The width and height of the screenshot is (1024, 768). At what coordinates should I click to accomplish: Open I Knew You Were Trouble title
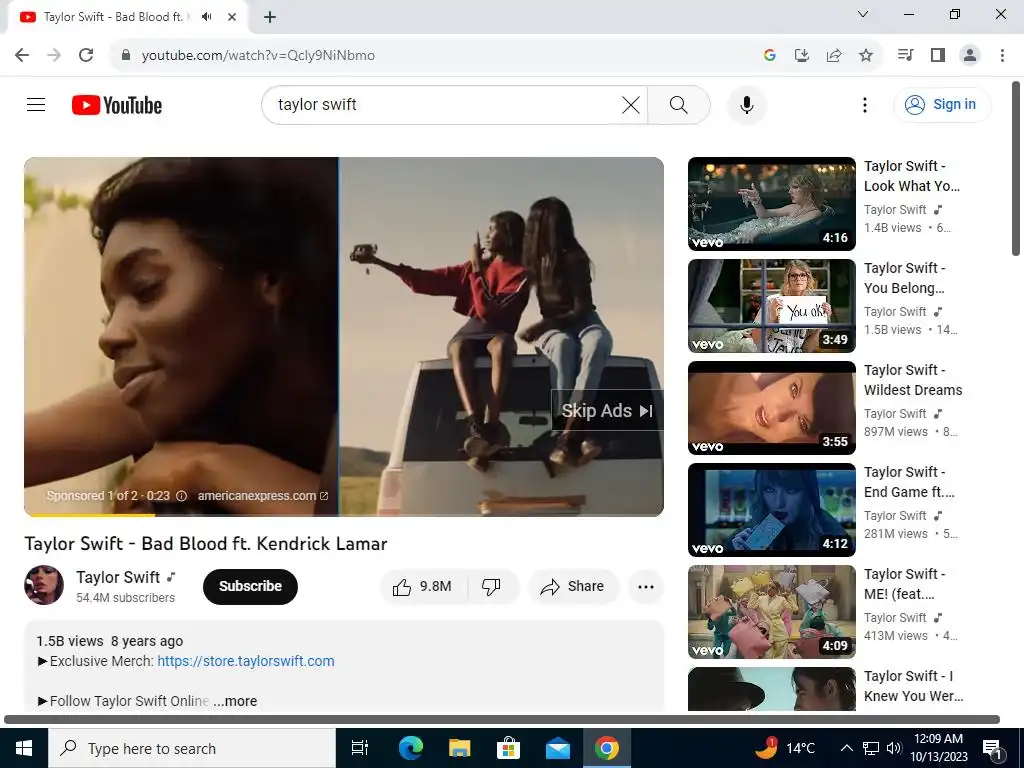pos(913,686)
